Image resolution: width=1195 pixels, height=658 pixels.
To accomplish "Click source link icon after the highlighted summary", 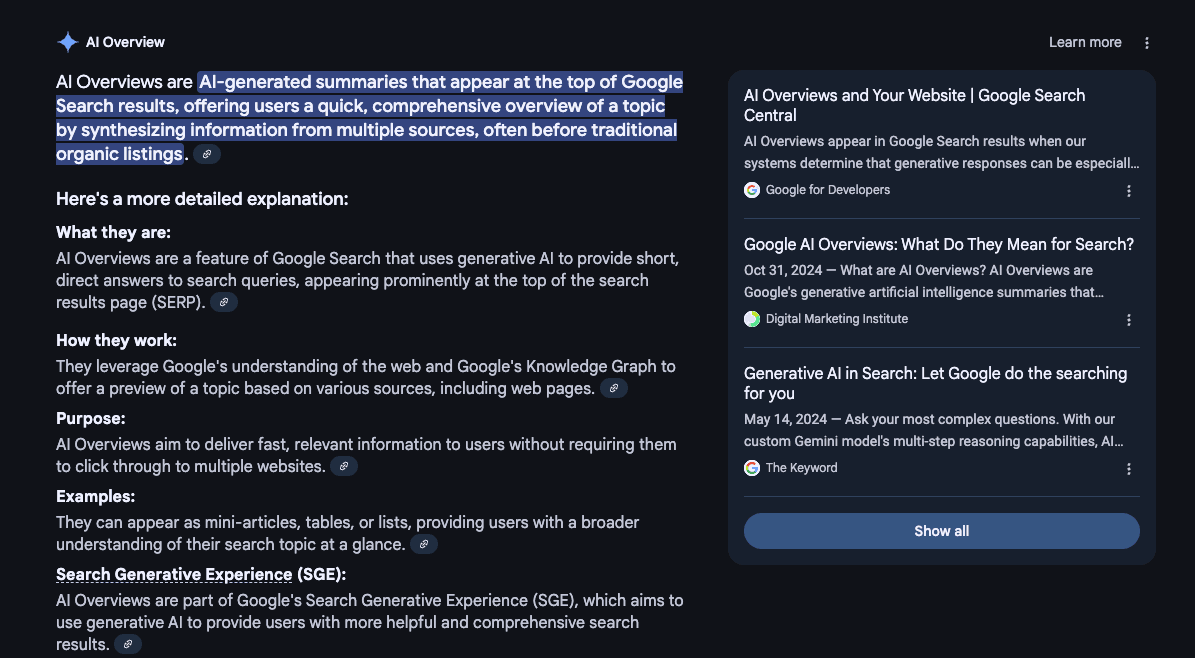I will pos(207,154).
